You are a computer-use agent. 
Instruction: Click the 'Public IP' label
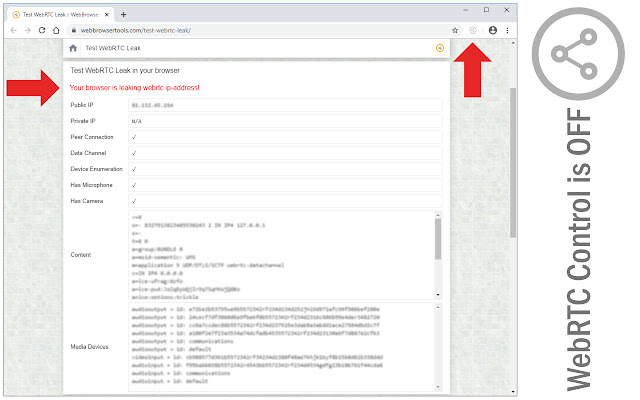click(x=82, y=105)
